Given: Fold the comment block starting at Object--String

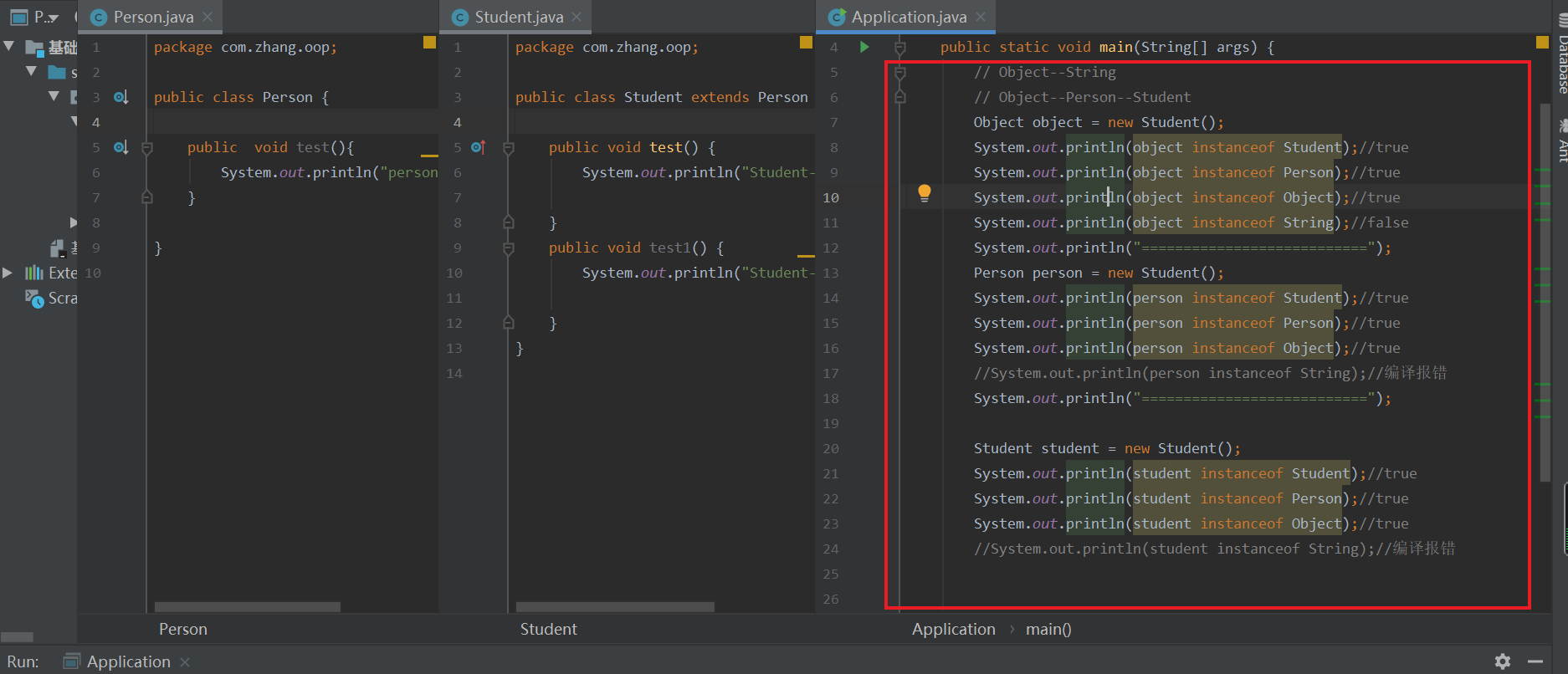Looking at the screenshot, I should pos(900,73).
